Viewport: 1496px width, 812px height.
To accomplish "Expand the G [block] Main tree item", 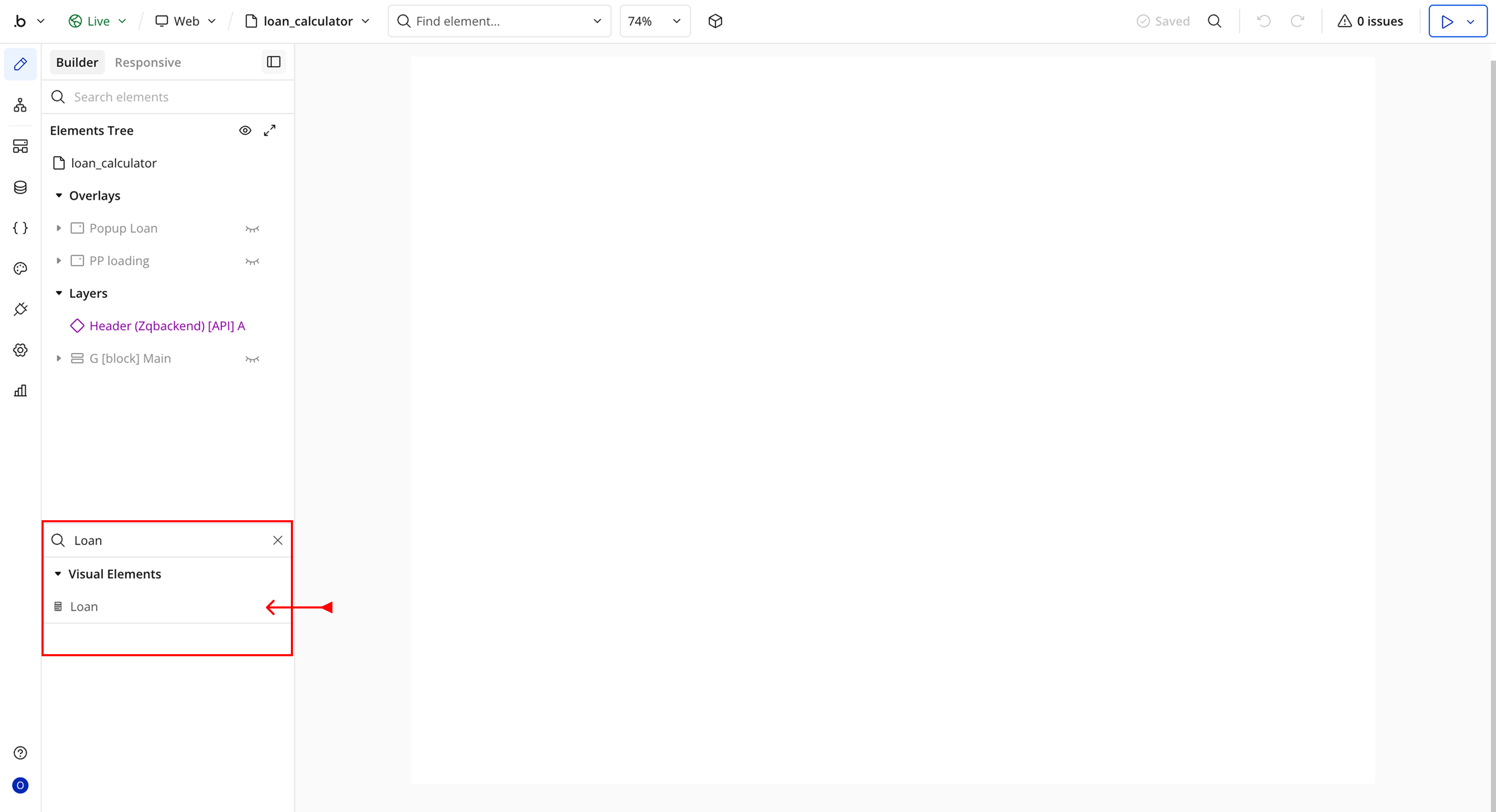I will pyautogui.click(x=59, y=359).
